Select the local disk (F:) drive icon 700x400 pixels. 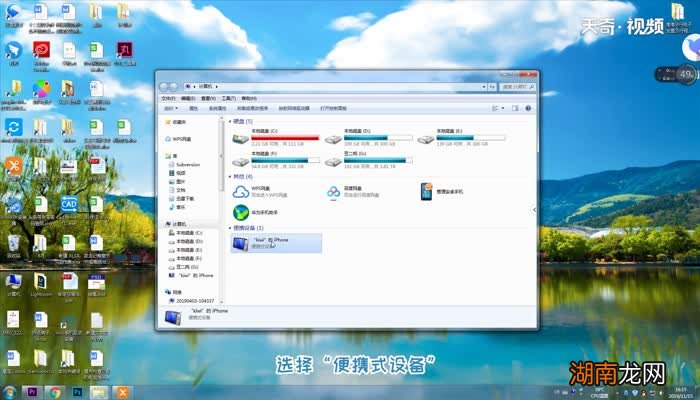coord(241,161)
